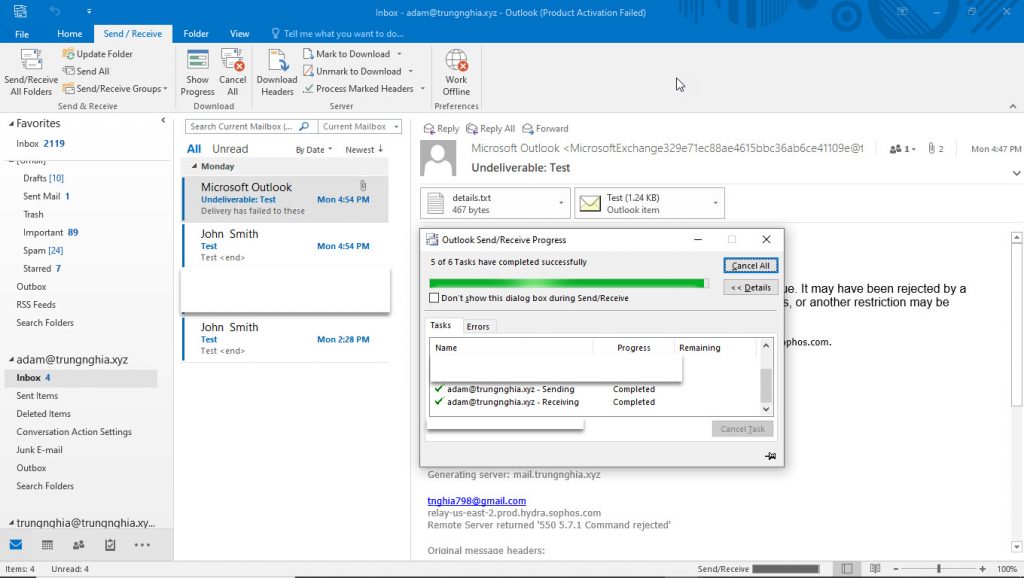
Task: Show more navigation options (three dots)
Action: coord(142,545)
